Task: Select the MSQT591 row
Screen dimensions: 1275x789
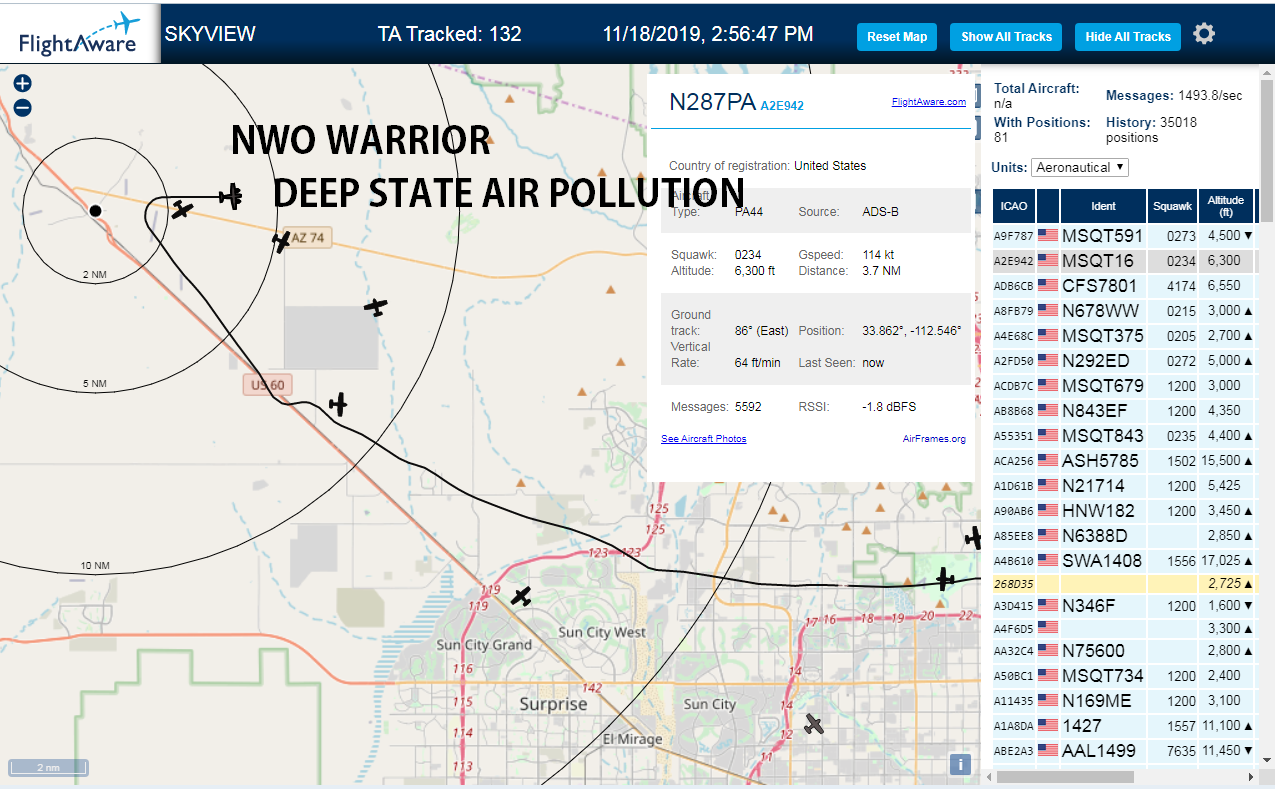Action: (1124, 236)
